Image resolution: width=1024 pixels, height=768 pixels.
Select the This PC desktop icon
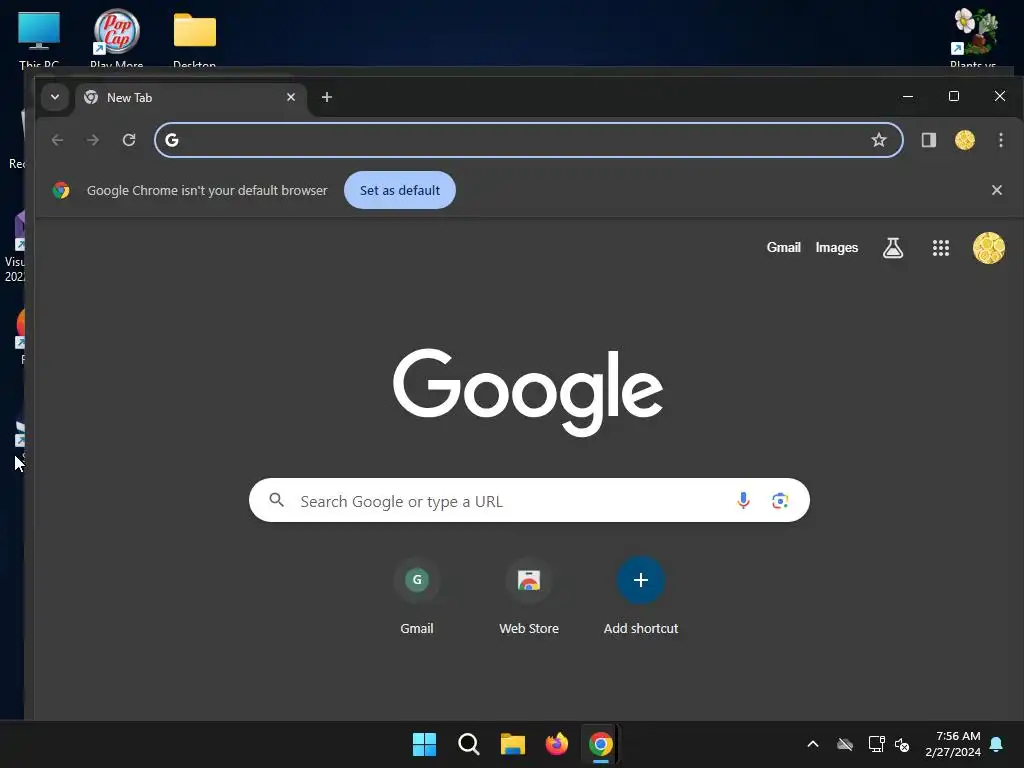pyautogui.click(x=39, y=37)
